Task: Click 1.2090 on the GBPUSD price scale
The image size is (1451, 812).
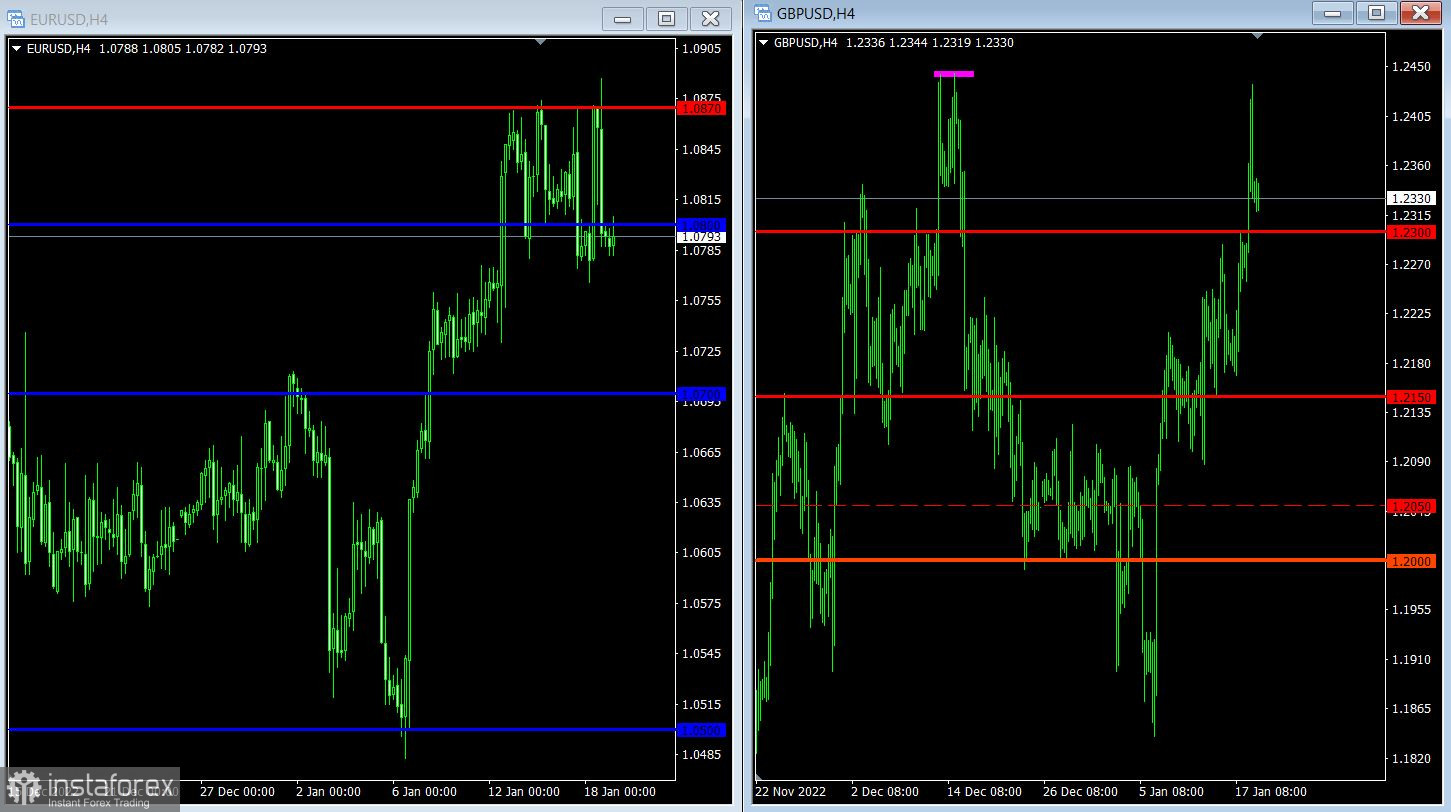Action: [1411, 462]
